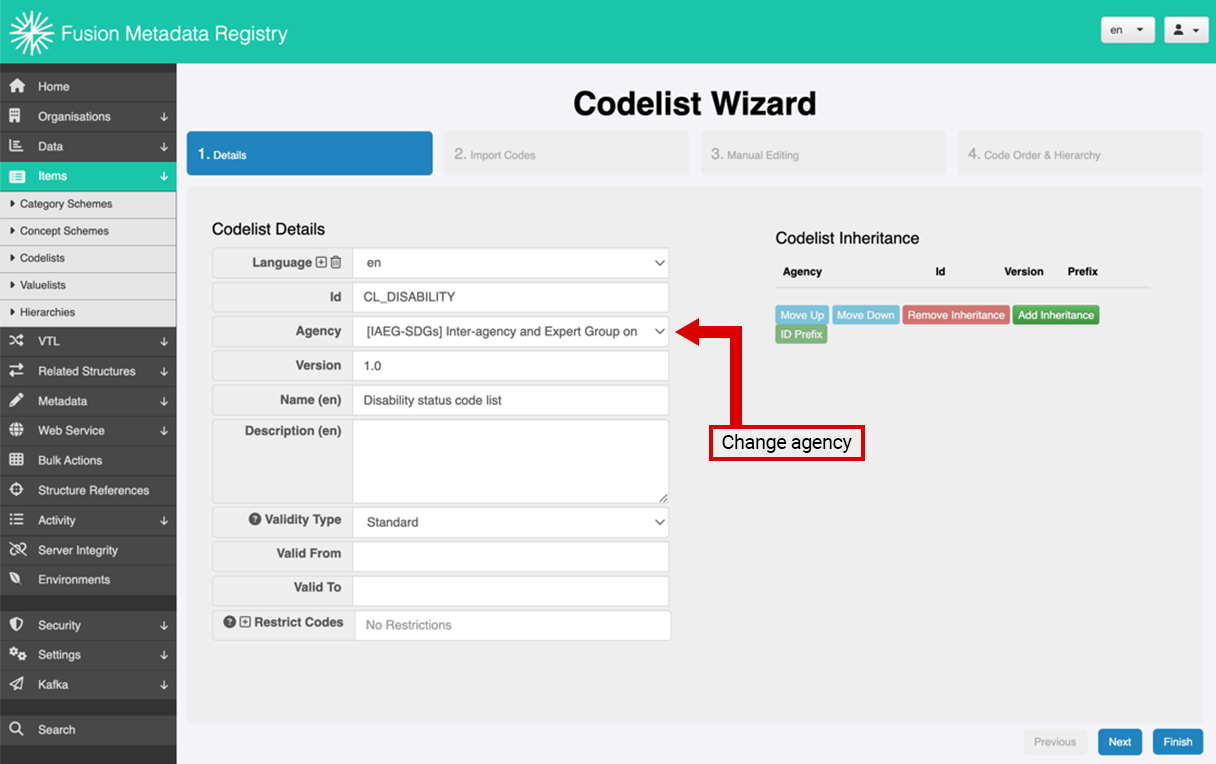The height and width of the screenshot is (764, 1216).
Task: Click the Next button
Action: (1120, 742)
